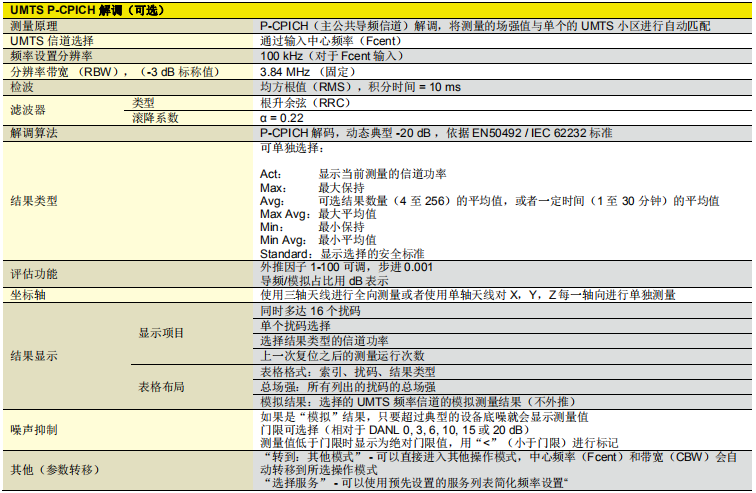This screenshot has height=493, width=756.
Task: Click the 滤波器 row label
Action: (x=28, y=109)
